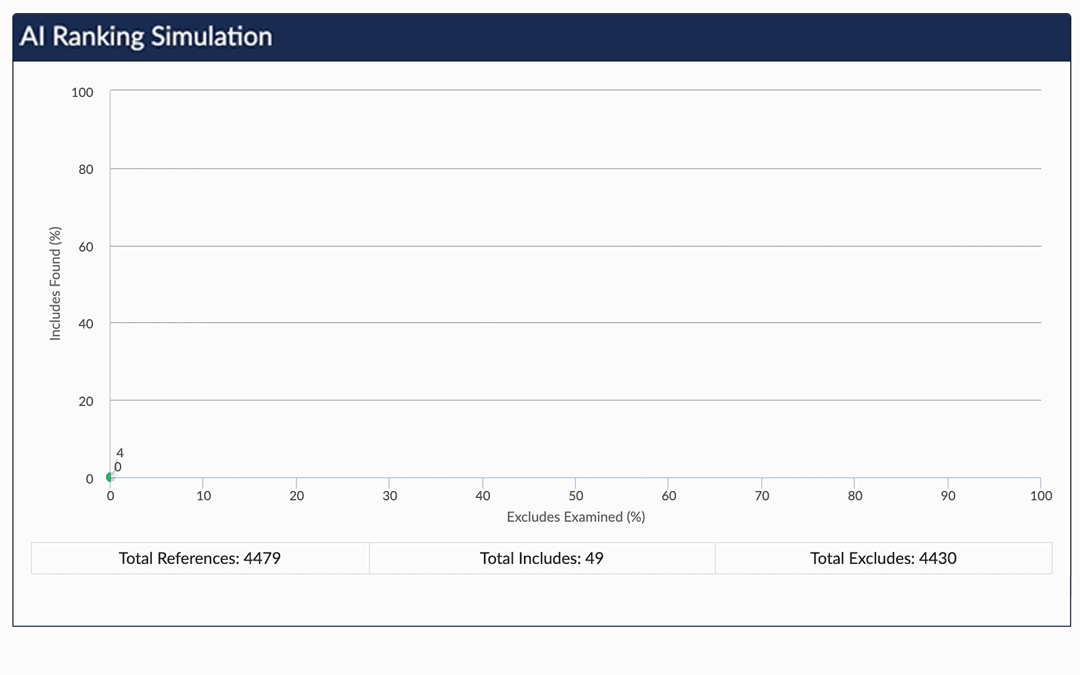Select the Total Includes: 49 cell
This screenshot has width=1080, height=675.
click(x=542, y=558)
